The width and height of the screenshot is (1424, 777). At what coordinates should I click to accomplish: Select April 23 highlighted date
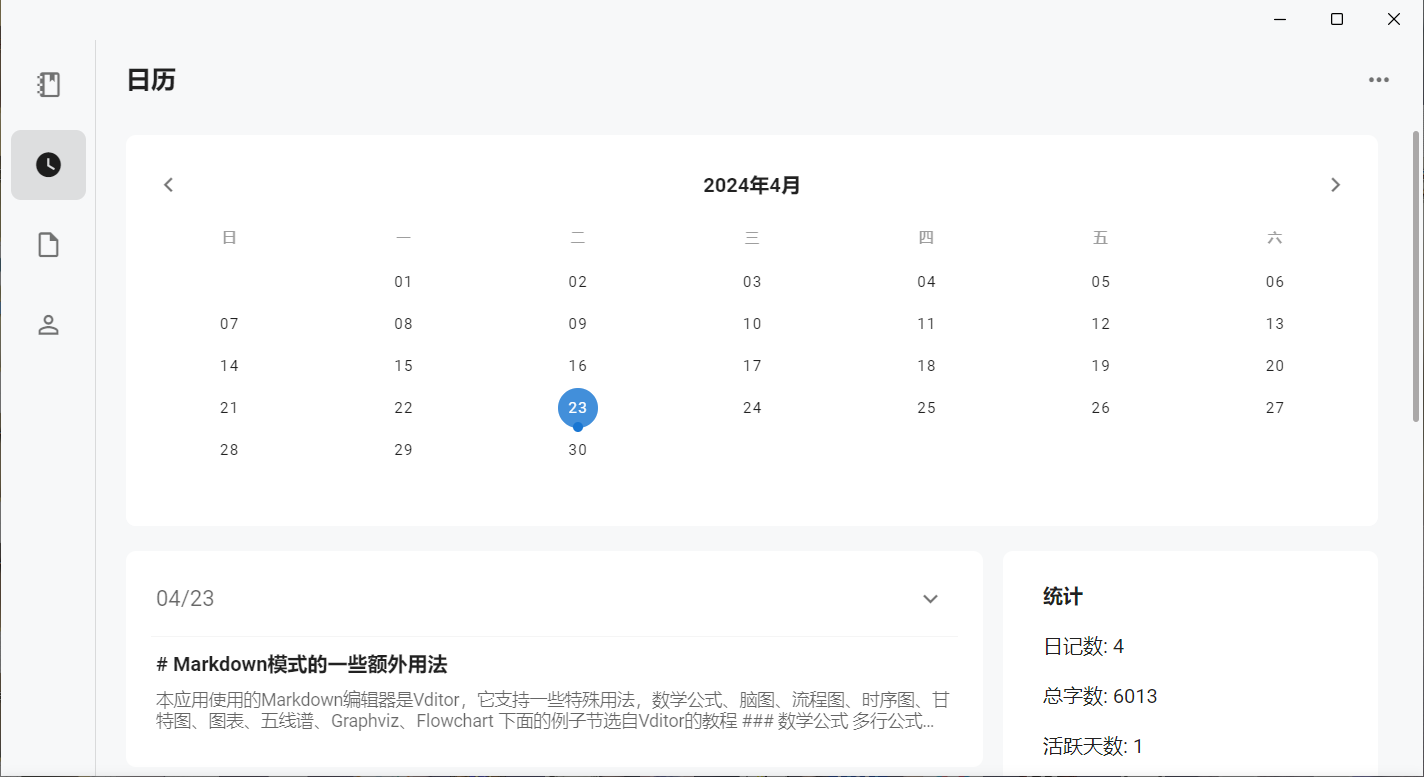pyautogui.click(x=578, y=408)
